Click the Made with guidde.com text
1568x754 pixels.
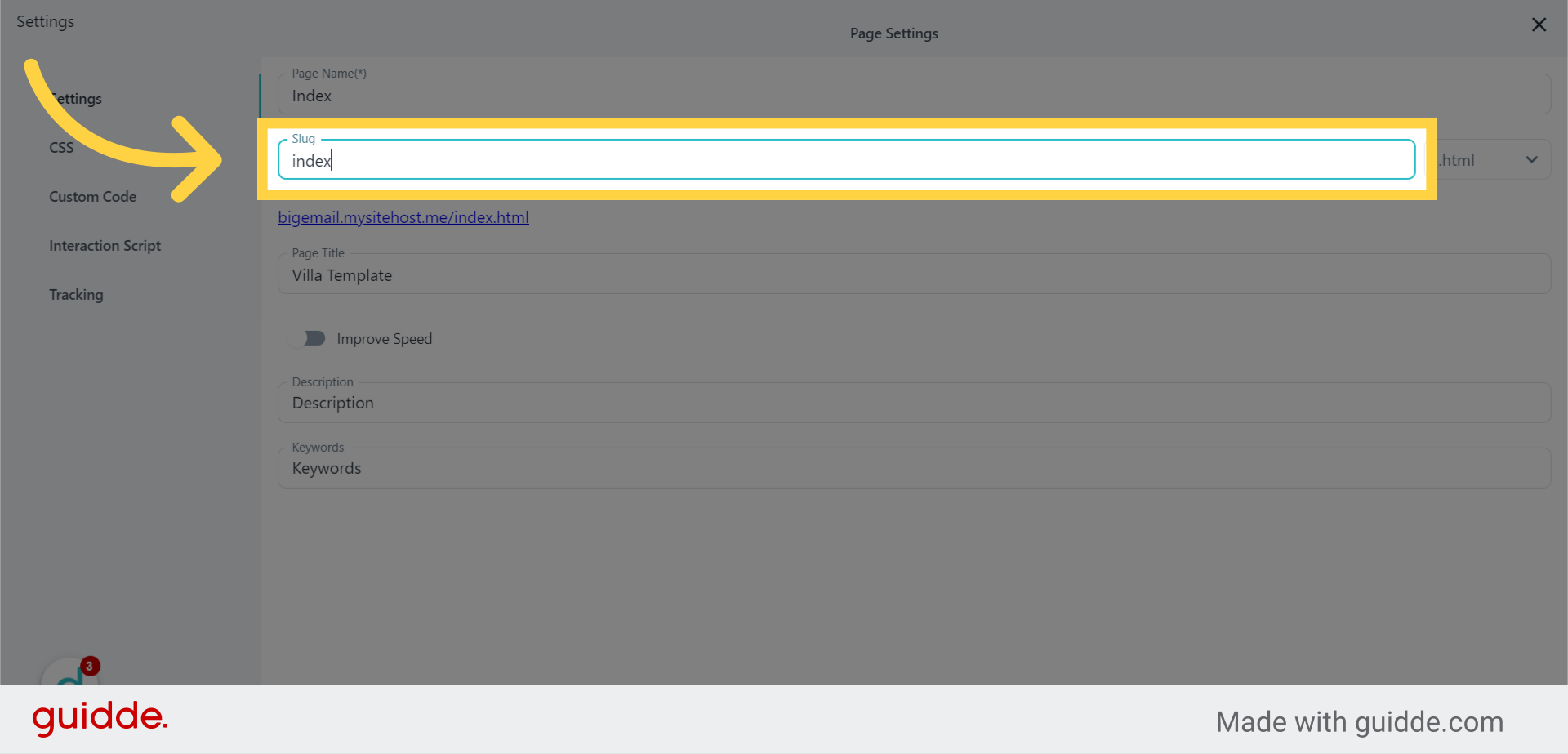point(1359,722)
